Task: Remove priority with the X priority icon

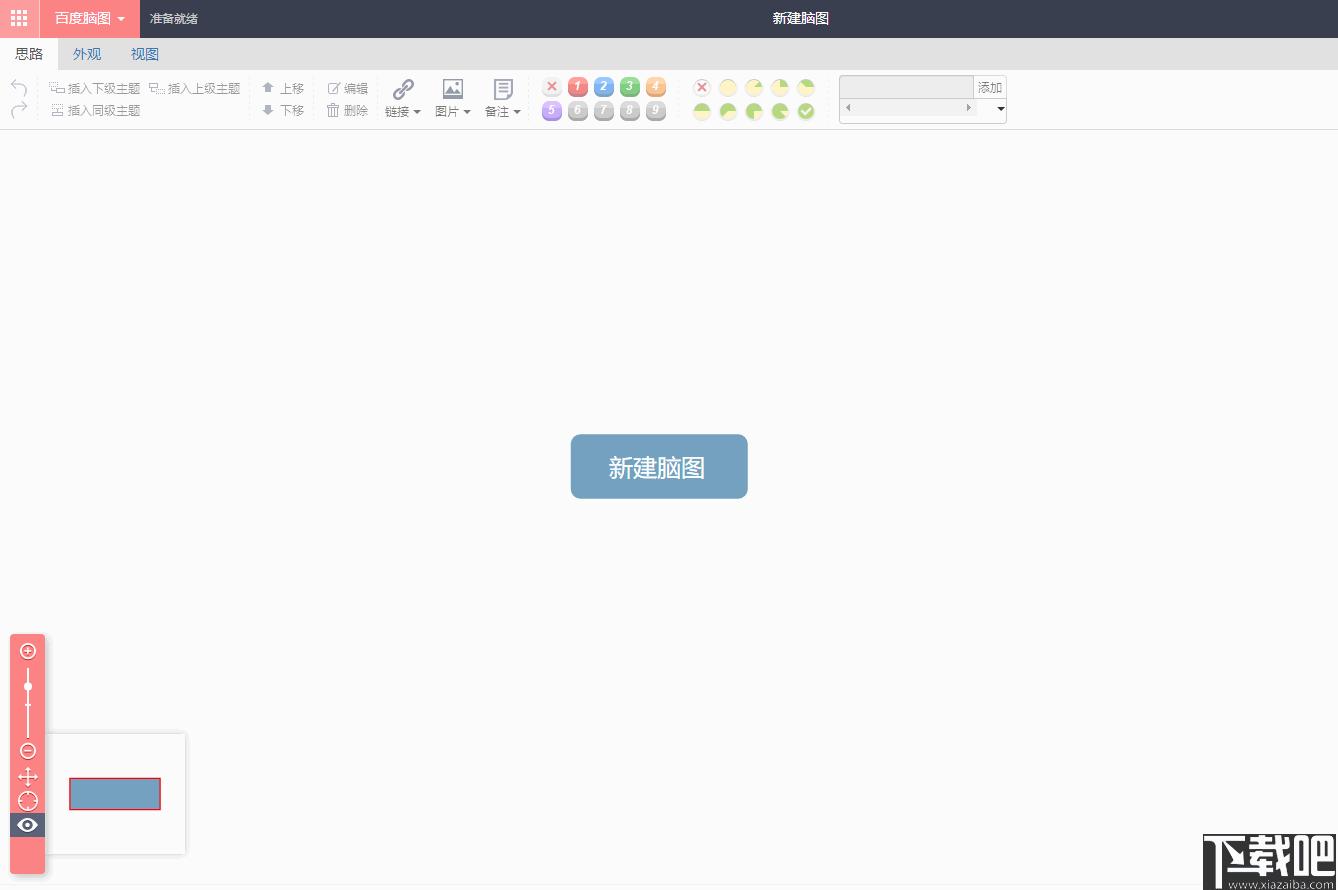Action: [x=552, y=87]
